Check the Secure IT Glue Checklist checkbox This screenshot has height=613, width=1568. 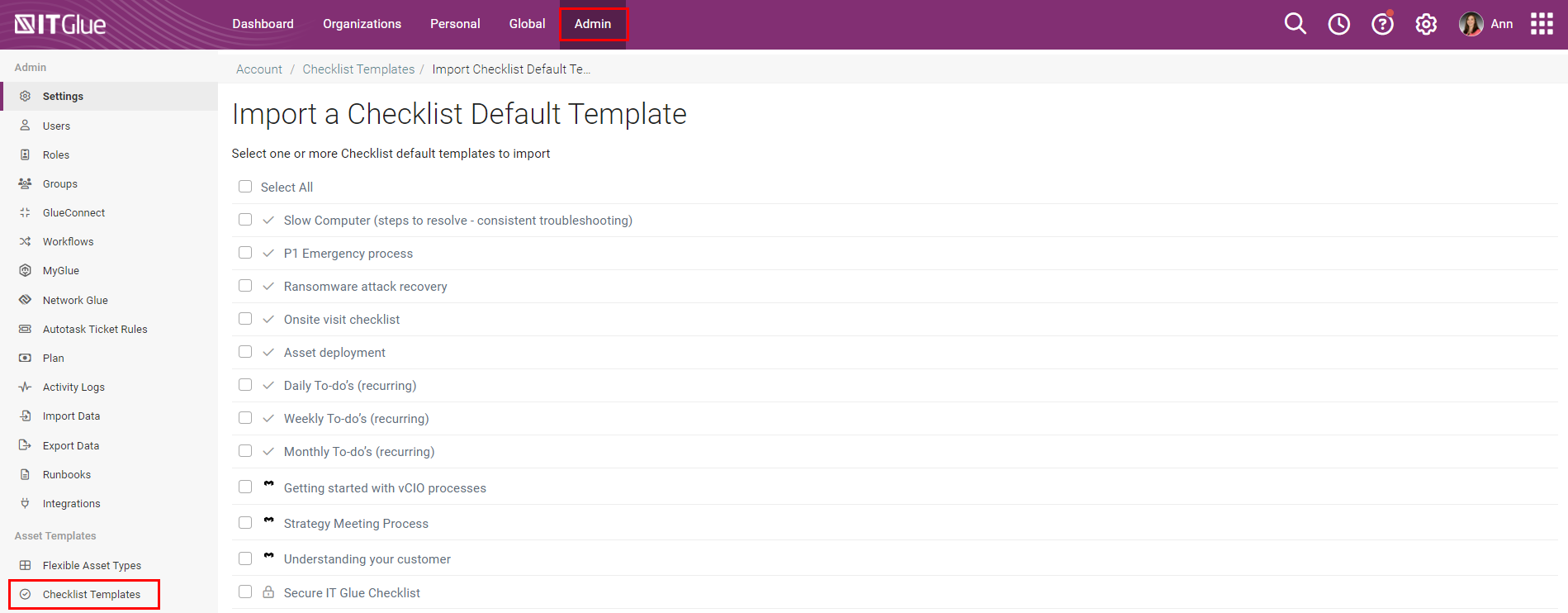pyautogui.click(x=245, y=592)
